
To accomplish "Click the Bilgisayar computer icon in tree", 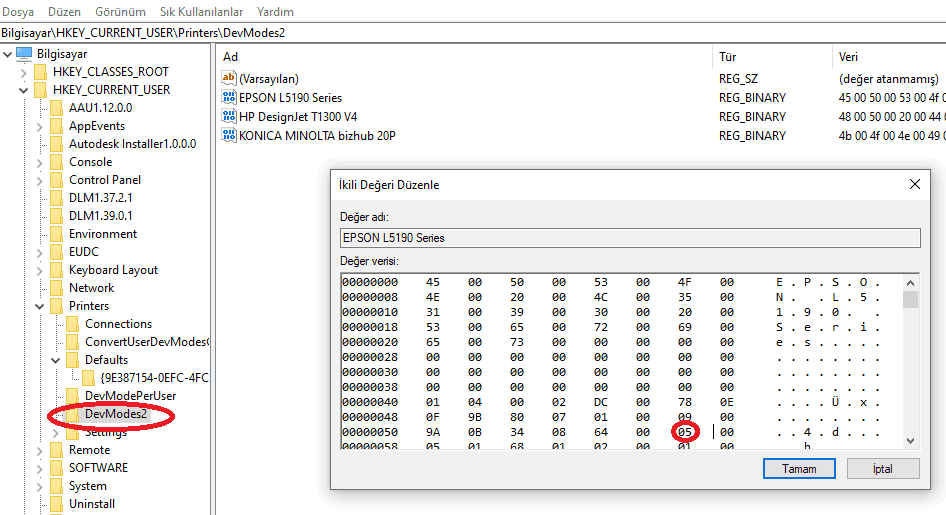I will click(24, 54).
